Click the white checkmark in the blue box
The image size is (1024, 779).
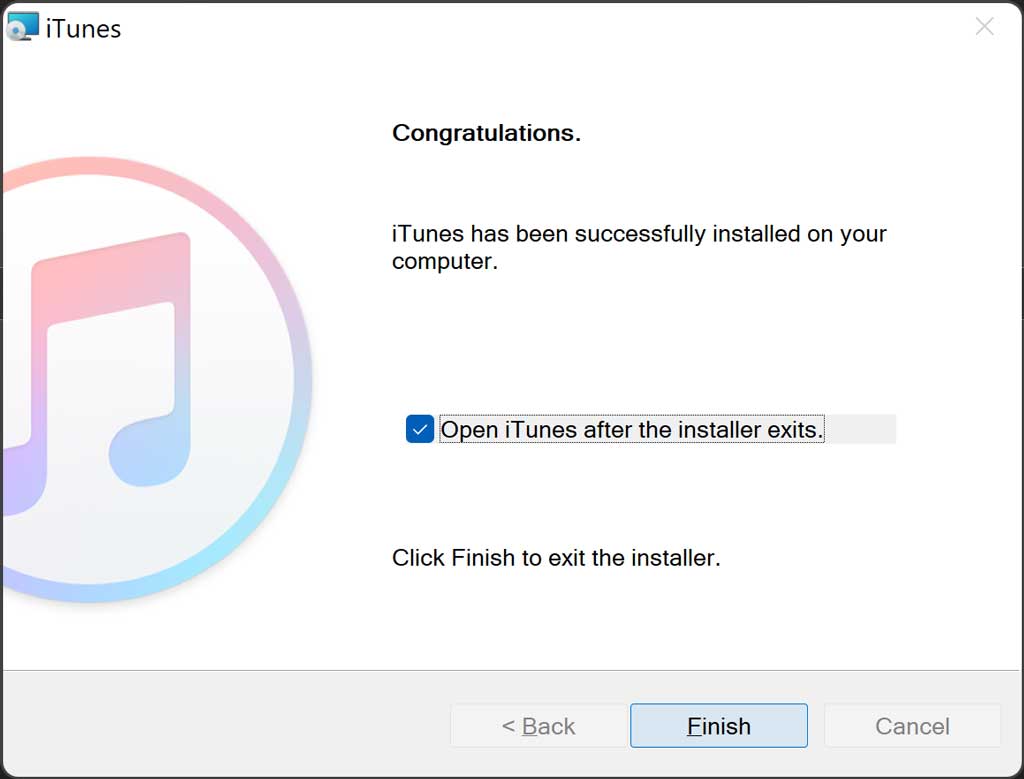click(420, 430)
